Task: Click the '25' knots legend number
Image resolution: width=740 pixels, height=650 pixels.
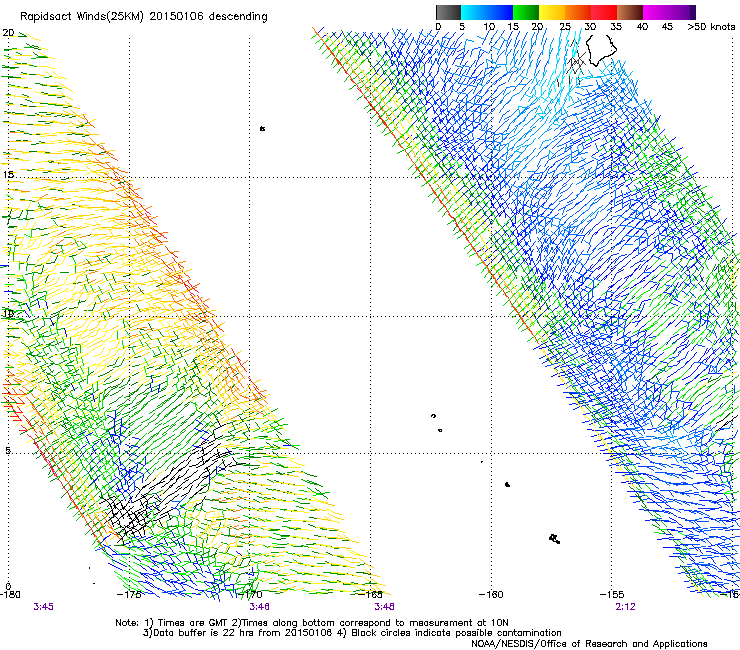Action: pyautogui.click(x=565, y=27)
